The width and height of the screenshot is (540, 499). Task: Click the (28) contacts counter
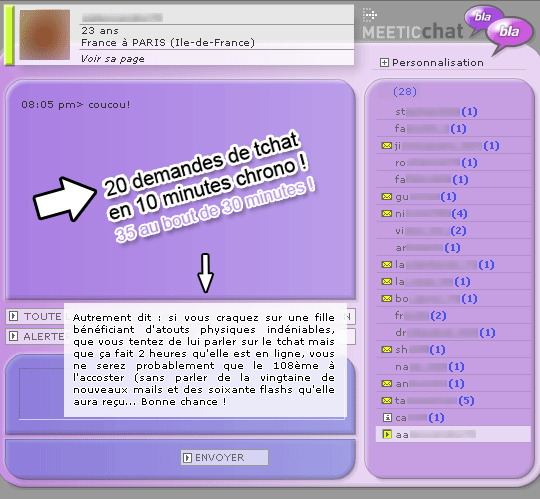click(405, 92)
